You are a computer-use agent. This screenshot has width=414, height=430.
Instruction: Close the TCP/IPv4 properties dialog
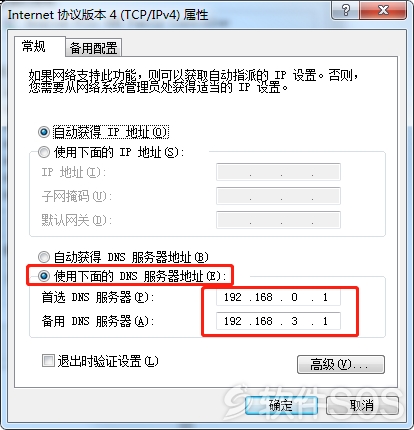pos(383,10)
